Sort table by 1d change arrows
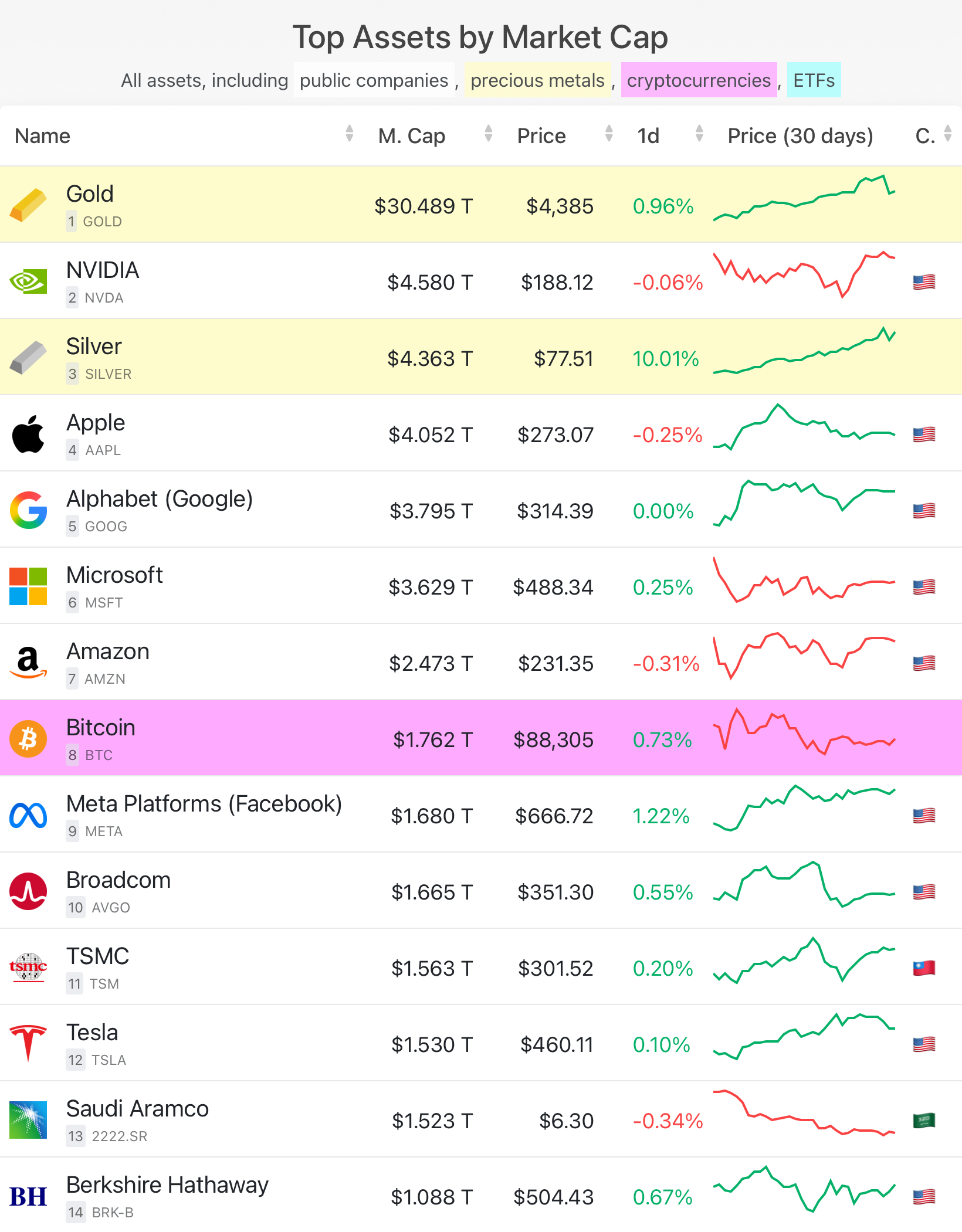 699,134
